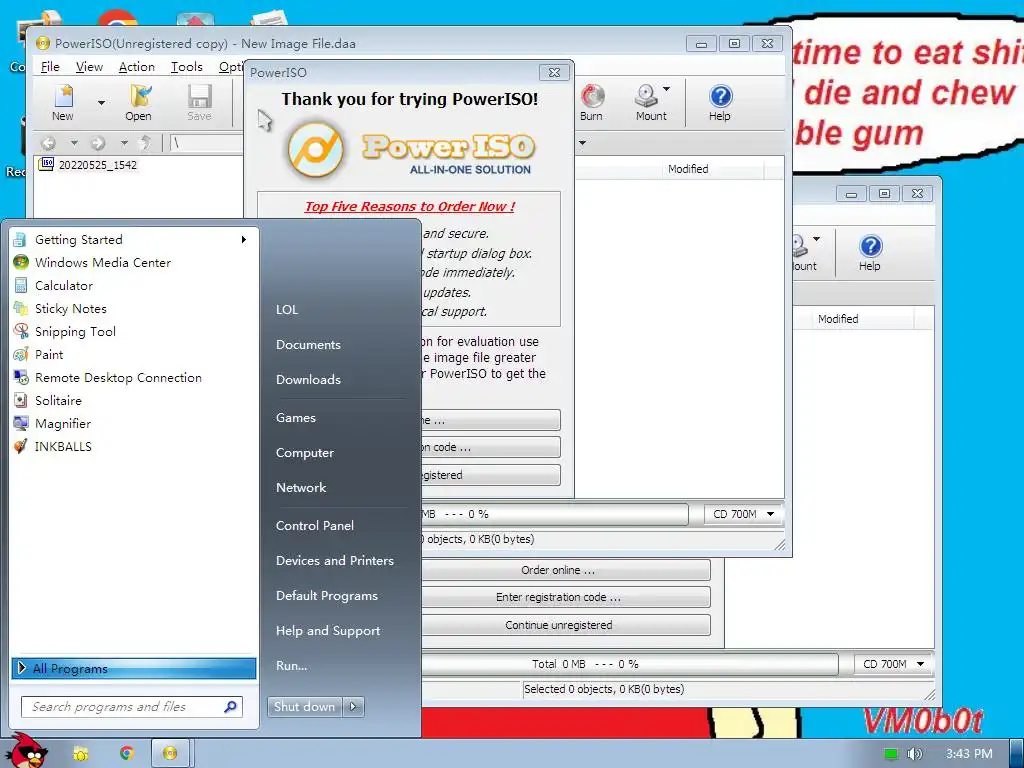The width and height of the screenshot is (1024, 768).
Task: Expand All Programs list
Action: pos(133,668)
